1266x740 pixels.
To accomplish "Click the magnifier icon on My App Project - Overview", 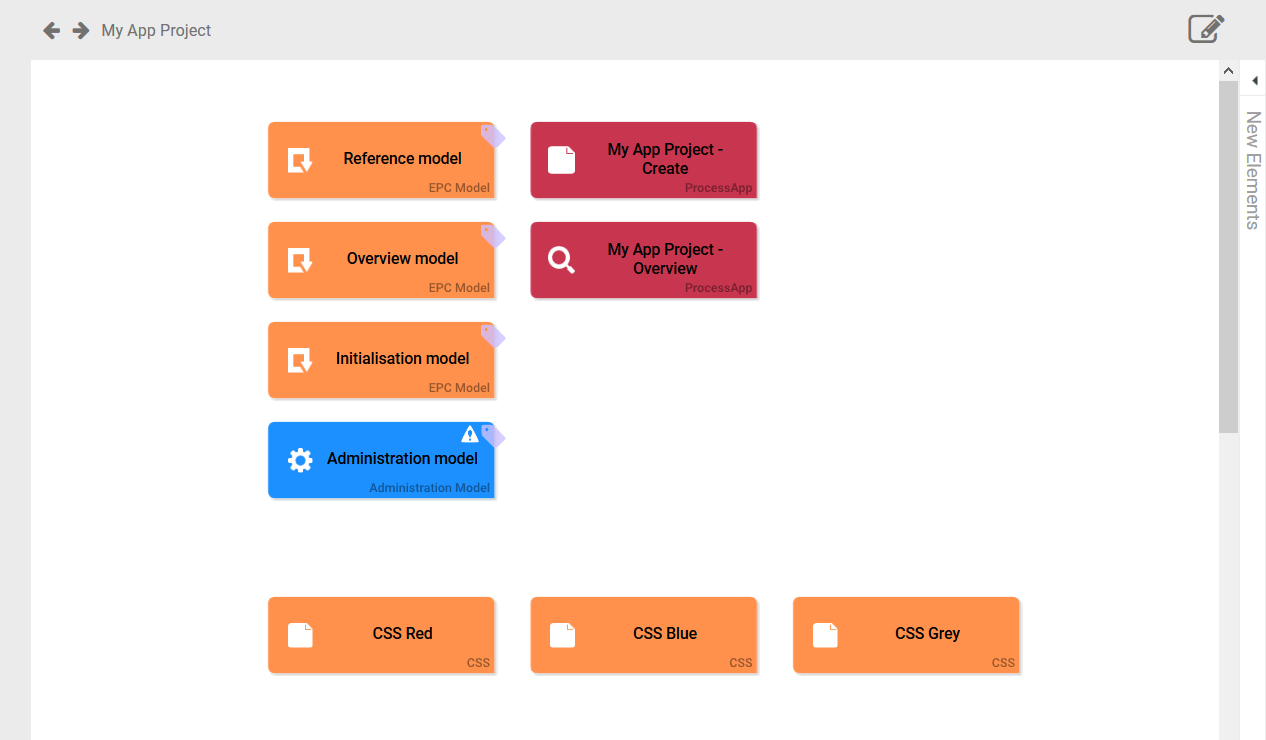I will [x=561, y=259].
